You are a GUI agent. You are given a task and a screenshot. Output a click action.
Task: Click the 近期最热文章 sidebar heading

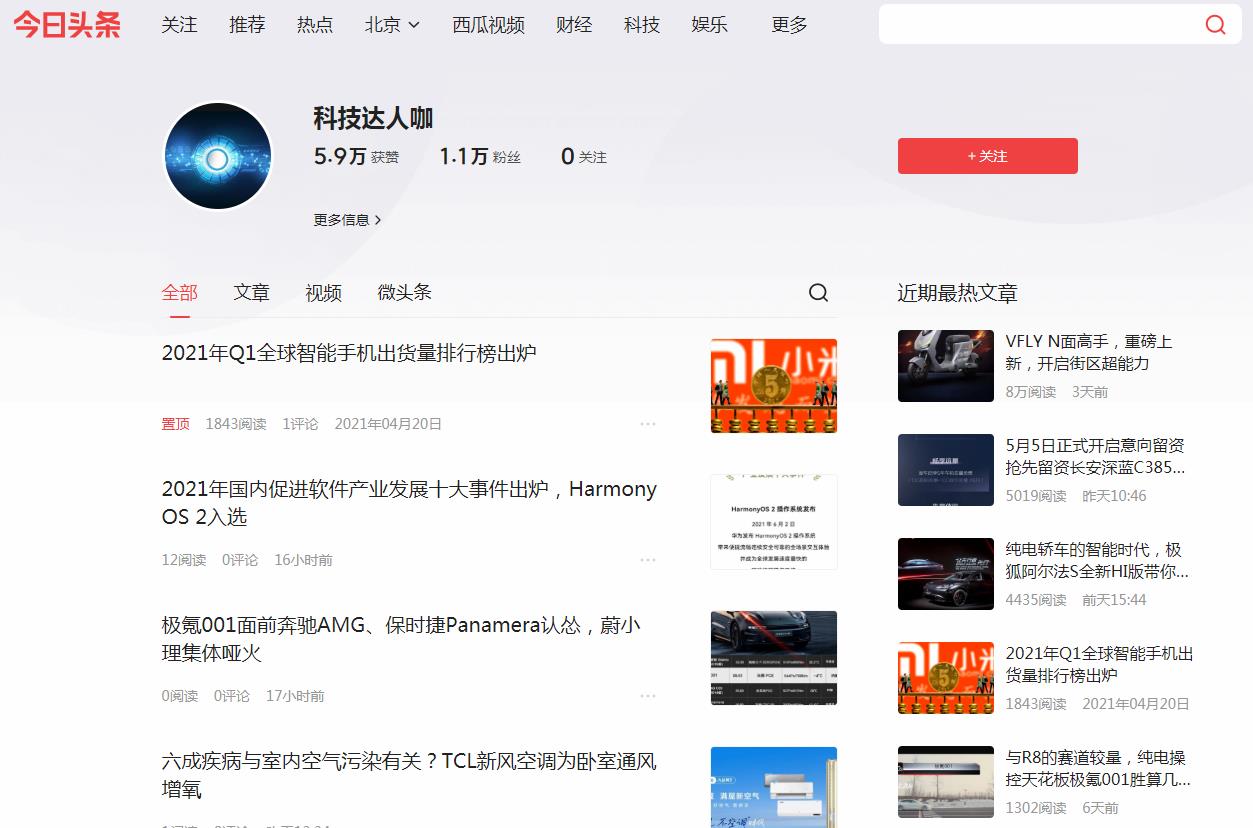click(x=957, y=293)
